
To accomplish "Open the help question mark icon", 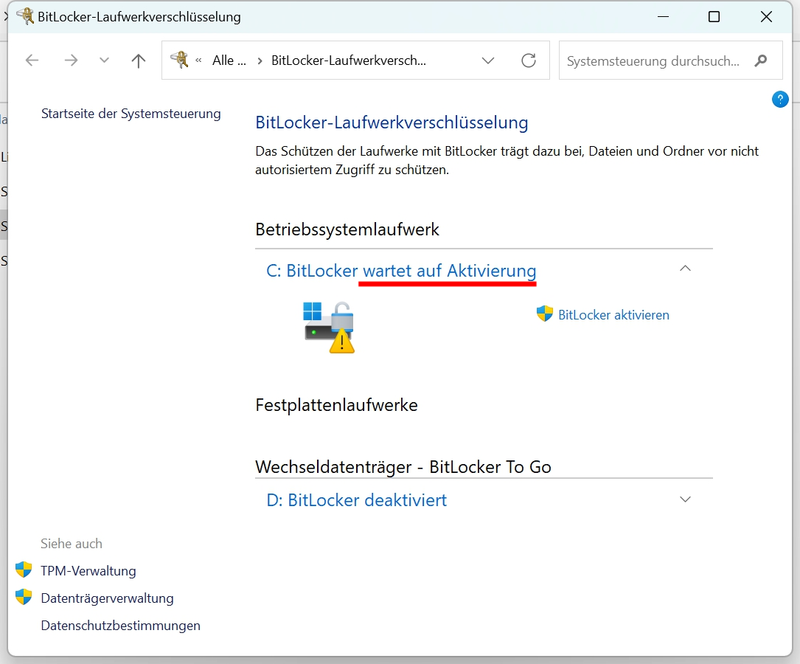I will coord(780,99).
